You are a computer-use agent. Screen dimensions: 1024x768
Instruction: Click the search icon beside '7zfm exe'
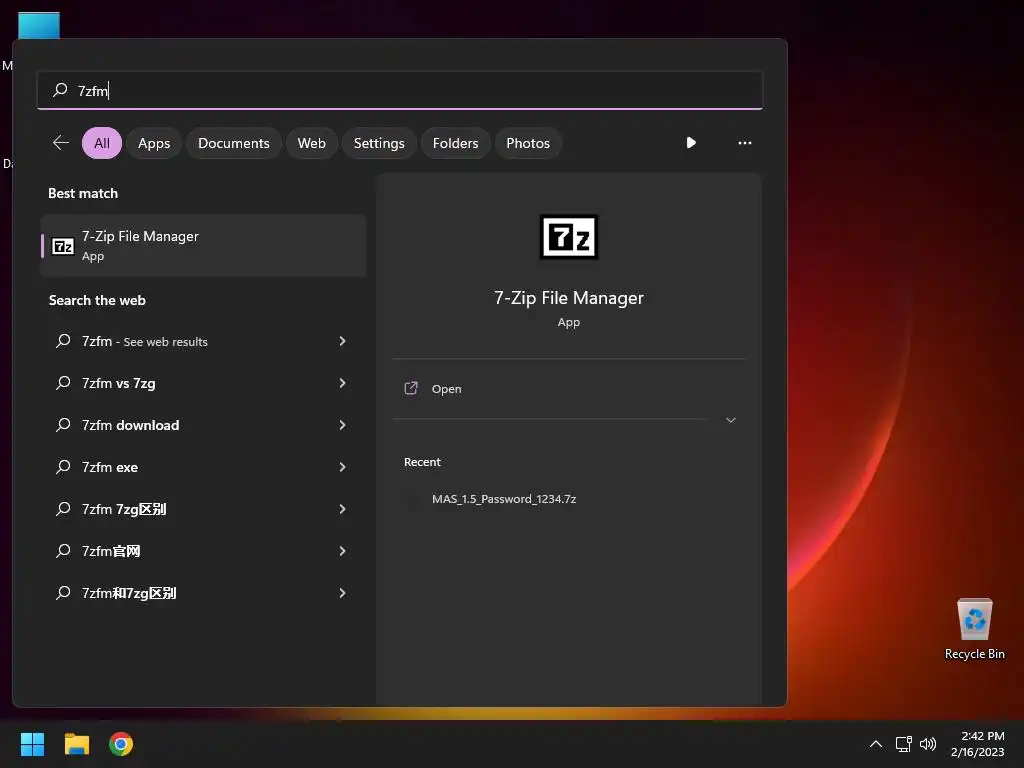tap(63, 467)
